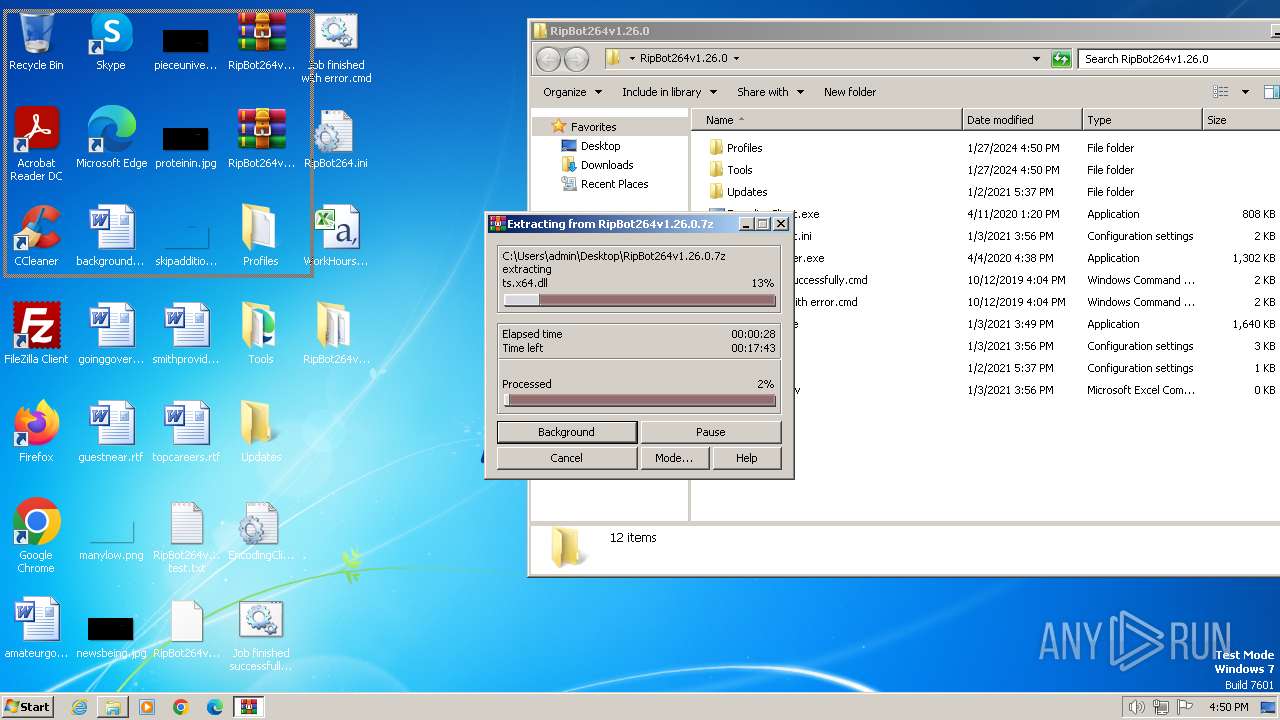
Task: Select Favorites in navigation pane
Action: pos(593,127)
